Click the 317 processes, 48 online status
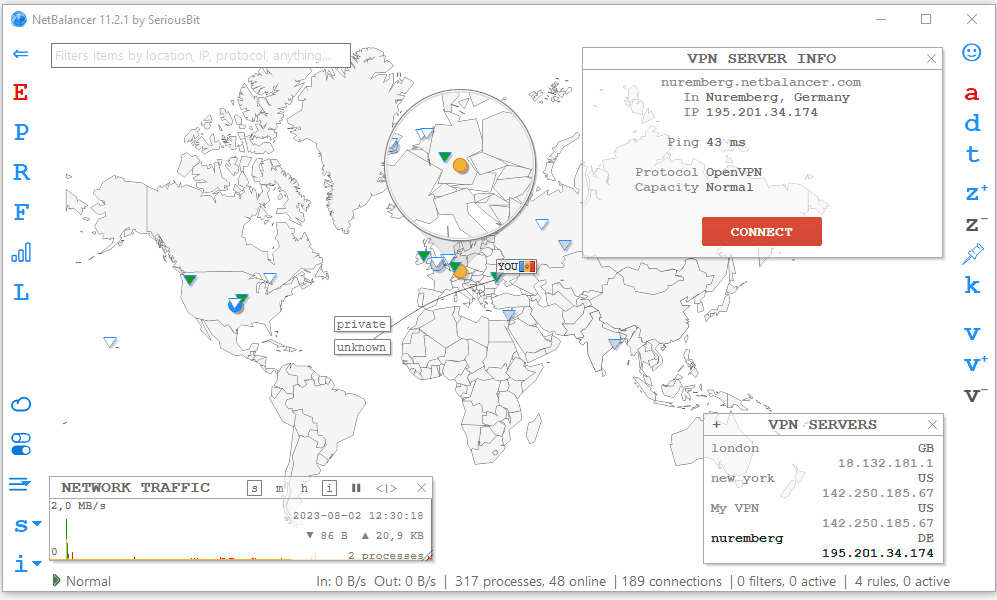 (x=530, y=581)
